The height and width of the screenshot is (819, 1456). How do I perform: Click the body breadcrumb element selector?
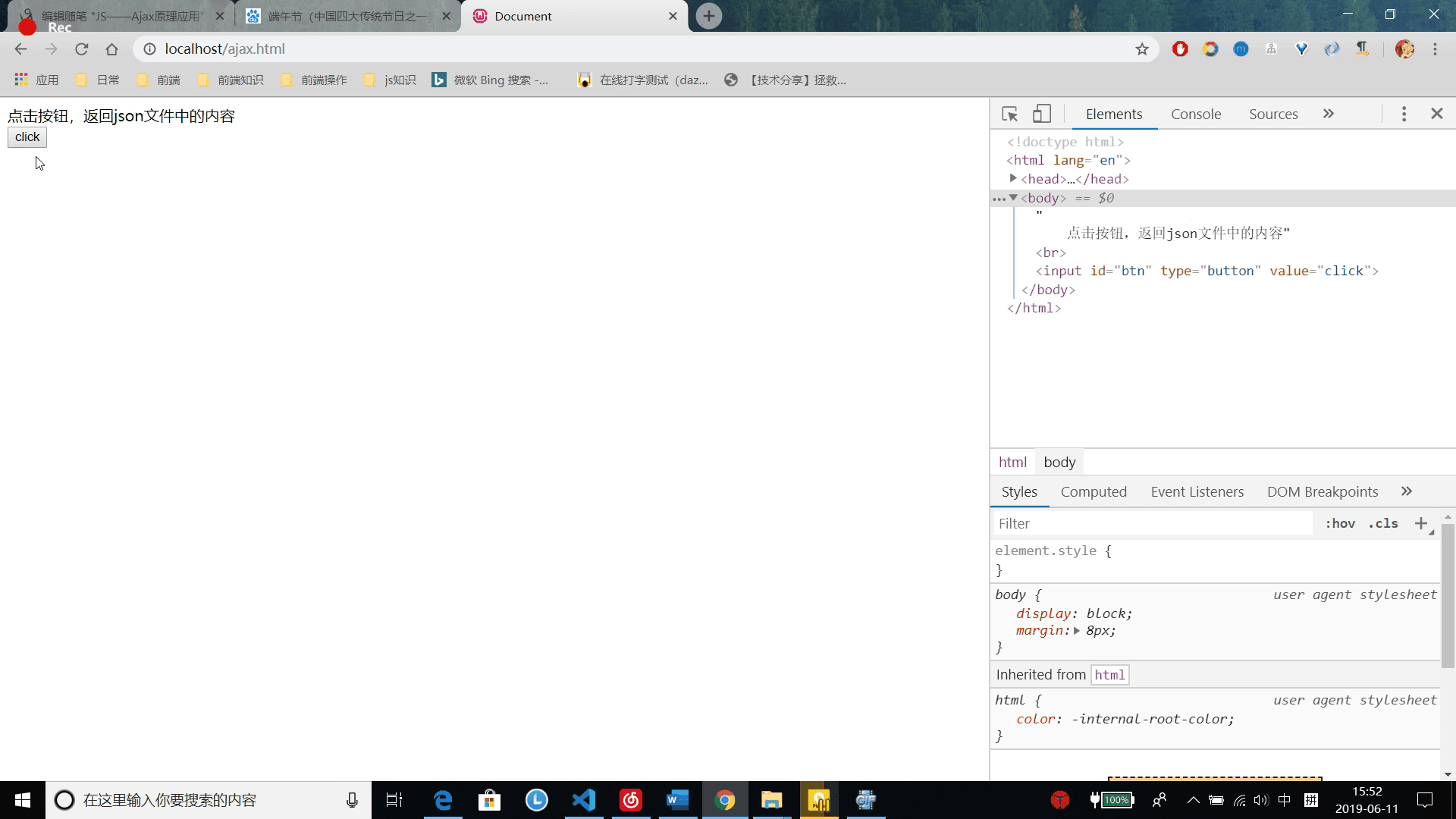tap(1060, 461)
